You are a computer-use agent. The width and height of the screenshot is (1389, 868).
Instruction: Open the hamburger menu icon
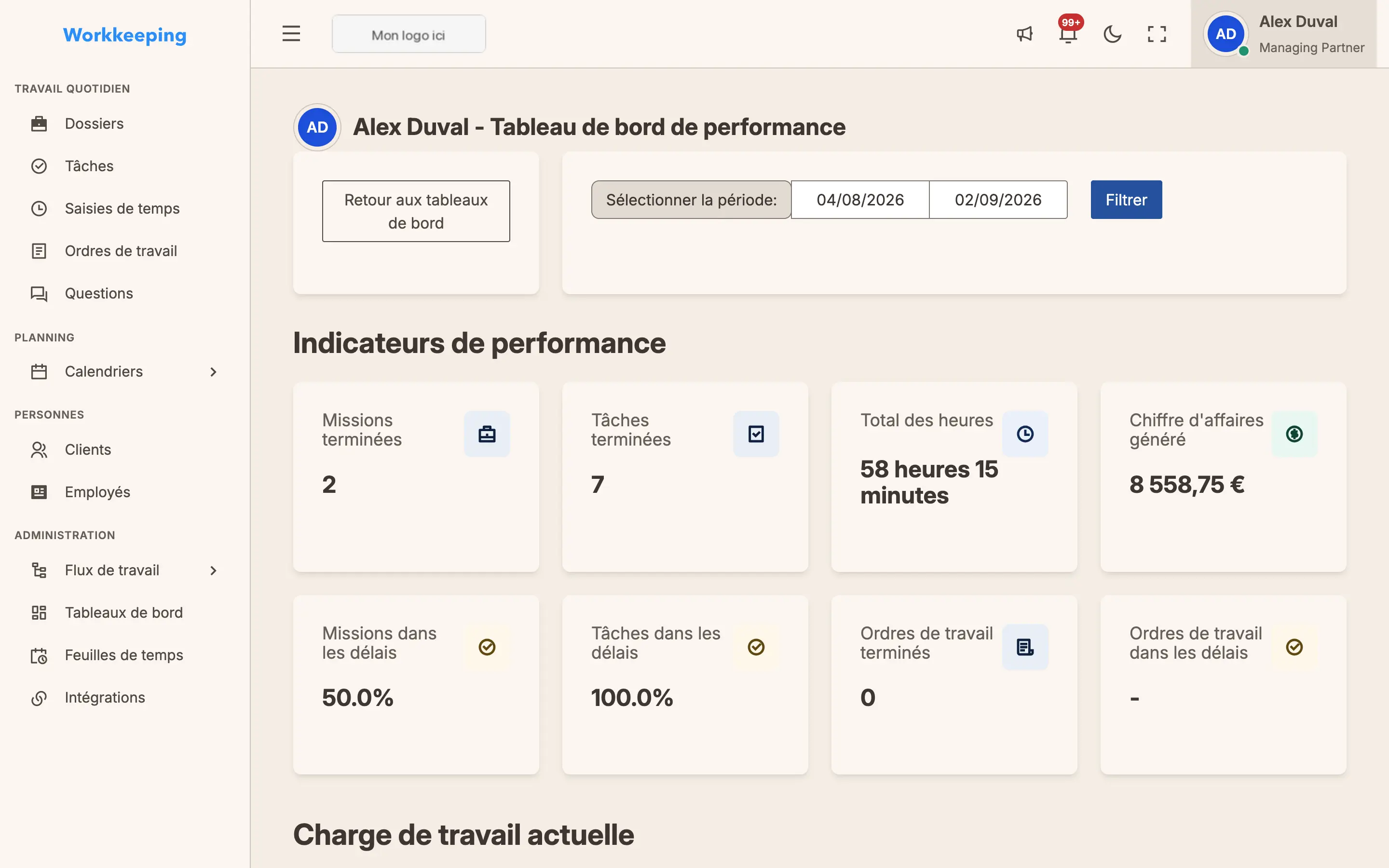coord(291,34)
